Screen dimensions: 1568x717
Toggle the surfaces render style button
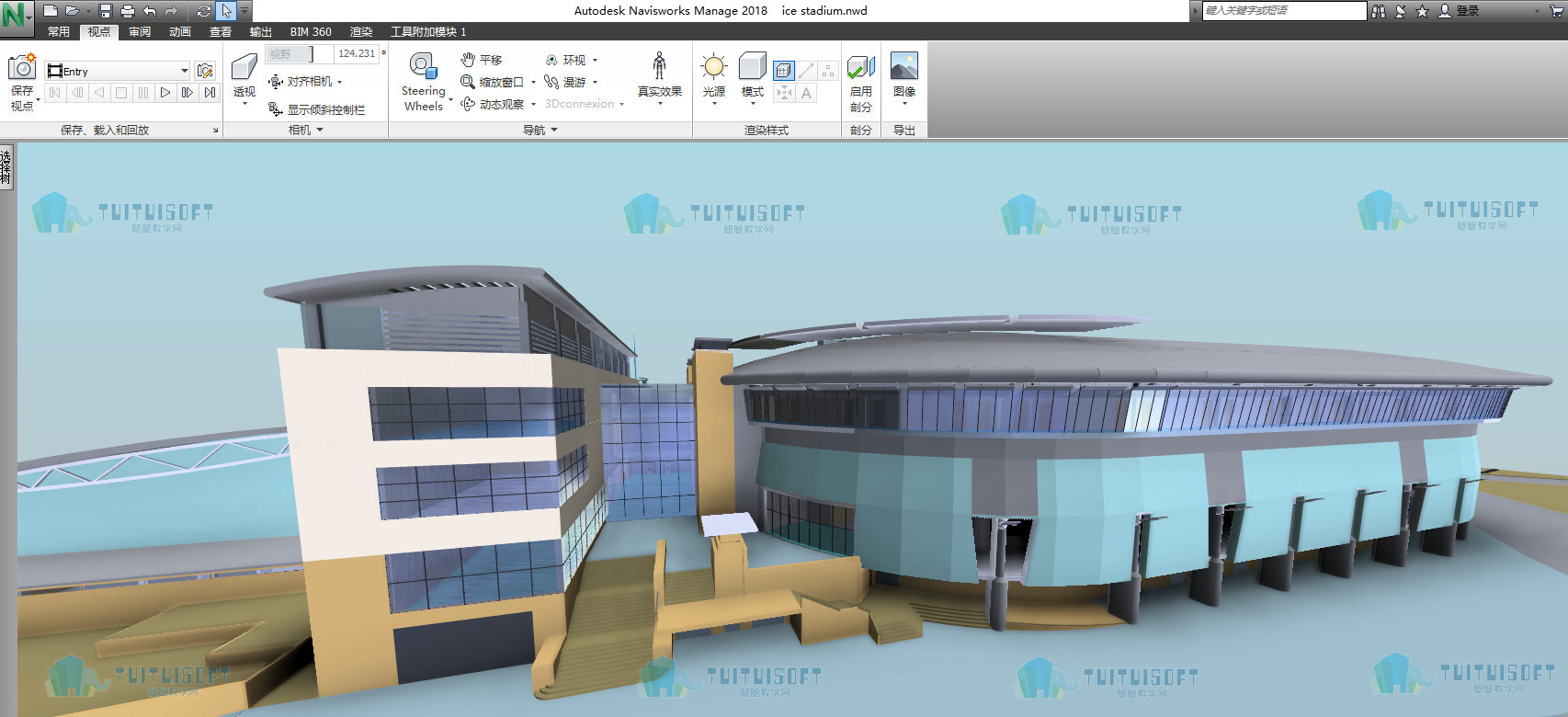pyautogui.click(x=784, y=70)
